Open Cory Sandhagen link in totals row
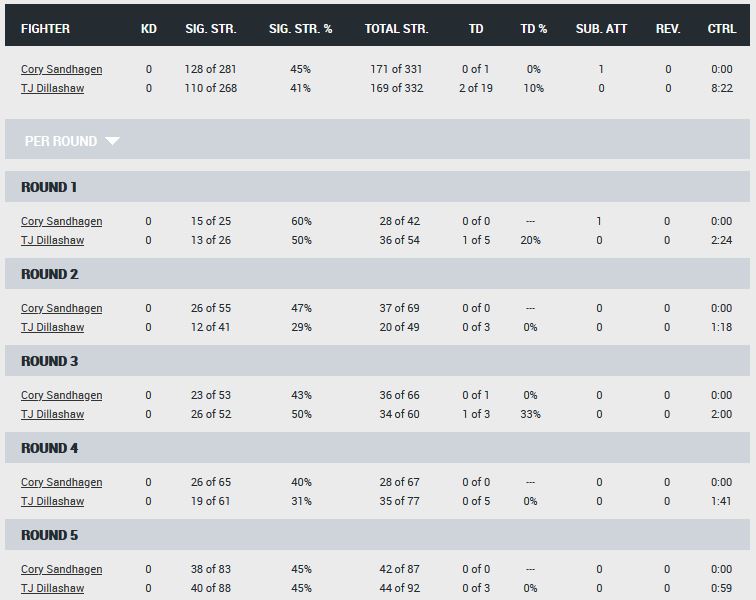Image resolution: width=756 pixels, height=600 pixels. 62,69
